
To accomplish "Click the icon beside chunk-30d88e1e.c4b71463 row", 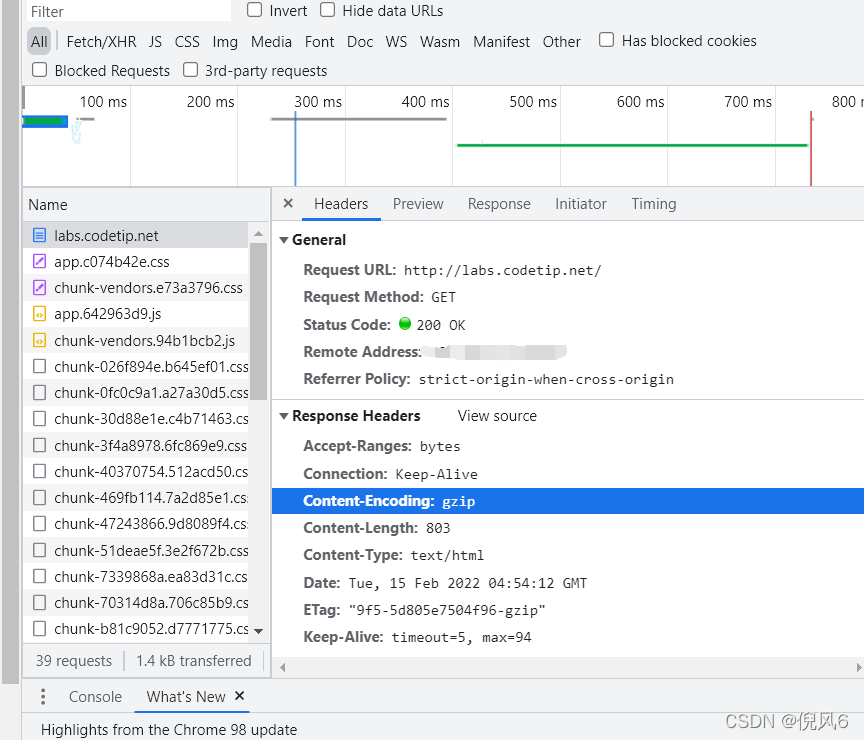I will [x=39, y=419].
